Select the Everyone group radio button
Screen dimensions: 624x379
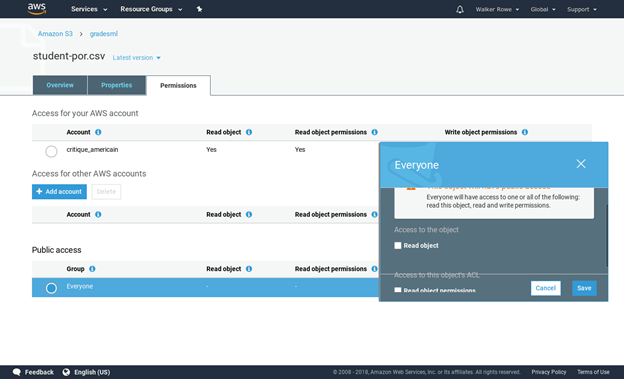pyautogui.click(x=51, y=288)
